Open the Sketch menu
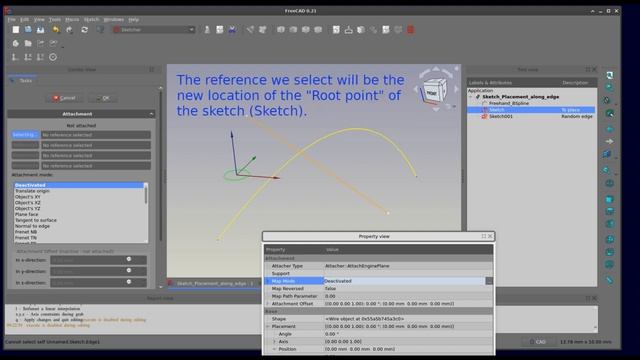Image resolution: width=640 pixels, height=360 pixels. click(91, 19)
